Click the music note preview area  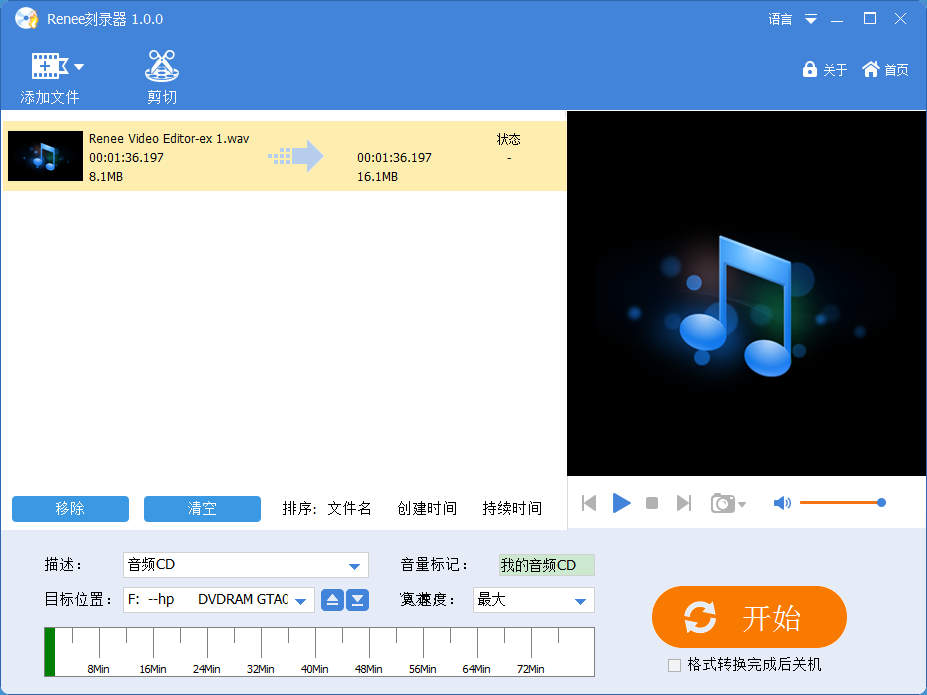coord(746,293)
